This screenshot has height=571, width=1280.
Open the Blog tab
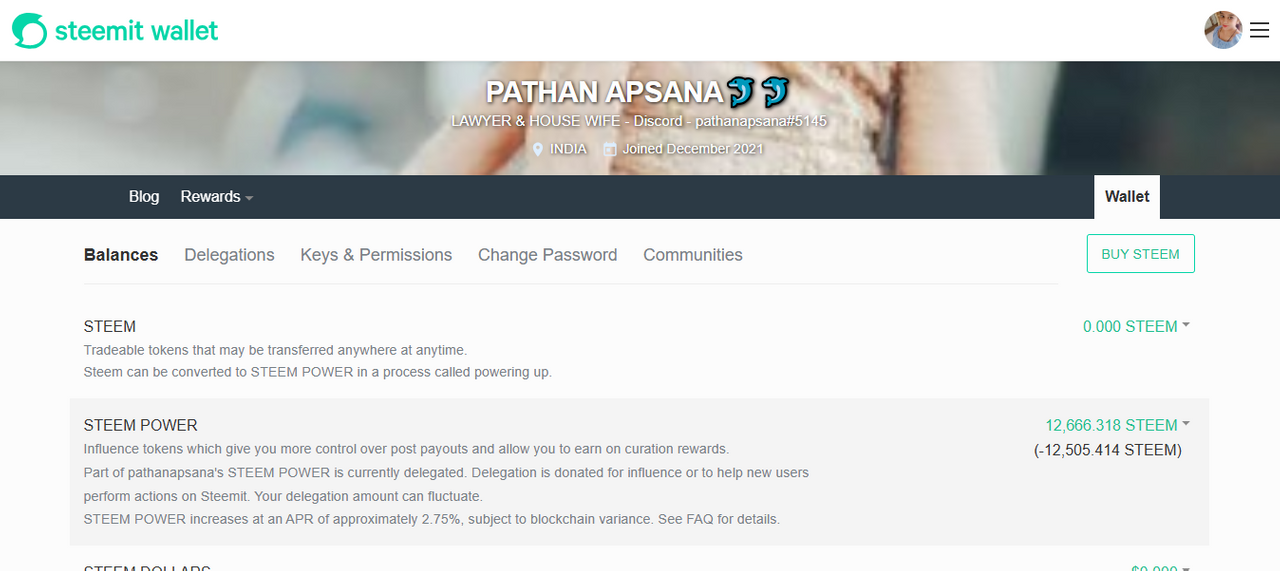pyautogui.click(x=144, y=197)
